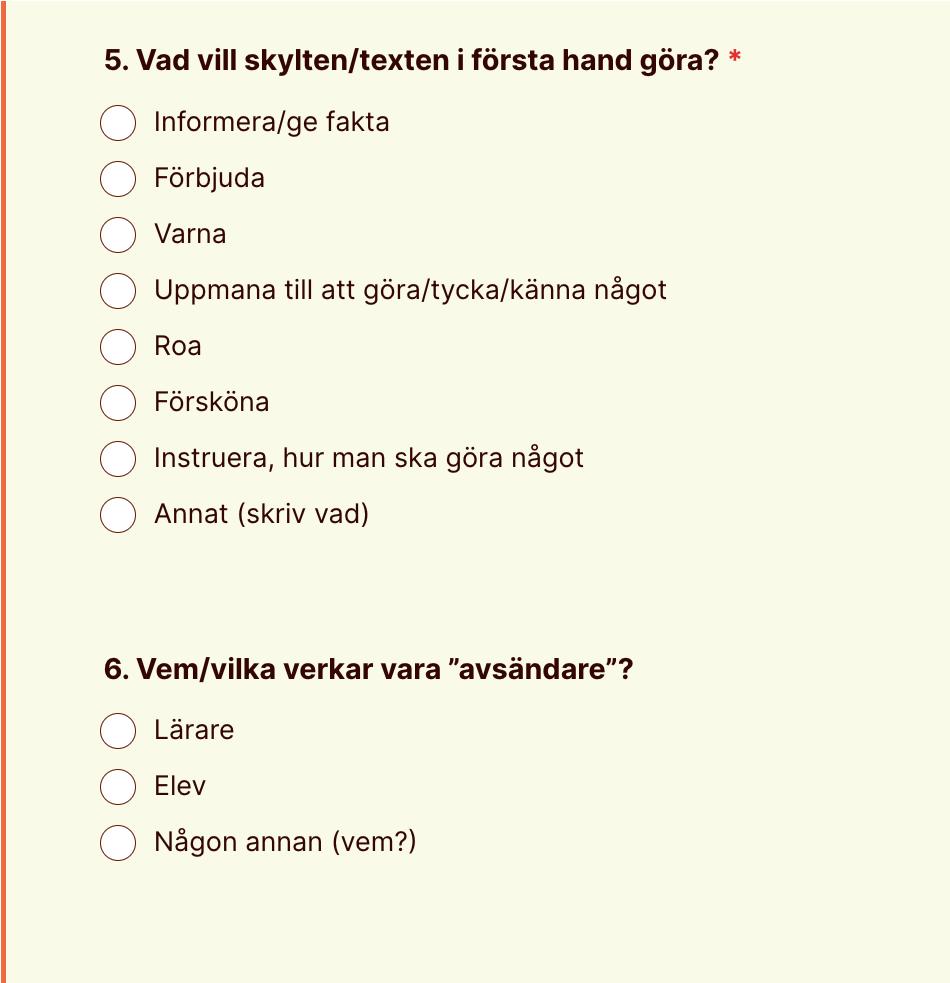Click the question 5 heading text
Screen dimensions: 950x983
(411, 61)
